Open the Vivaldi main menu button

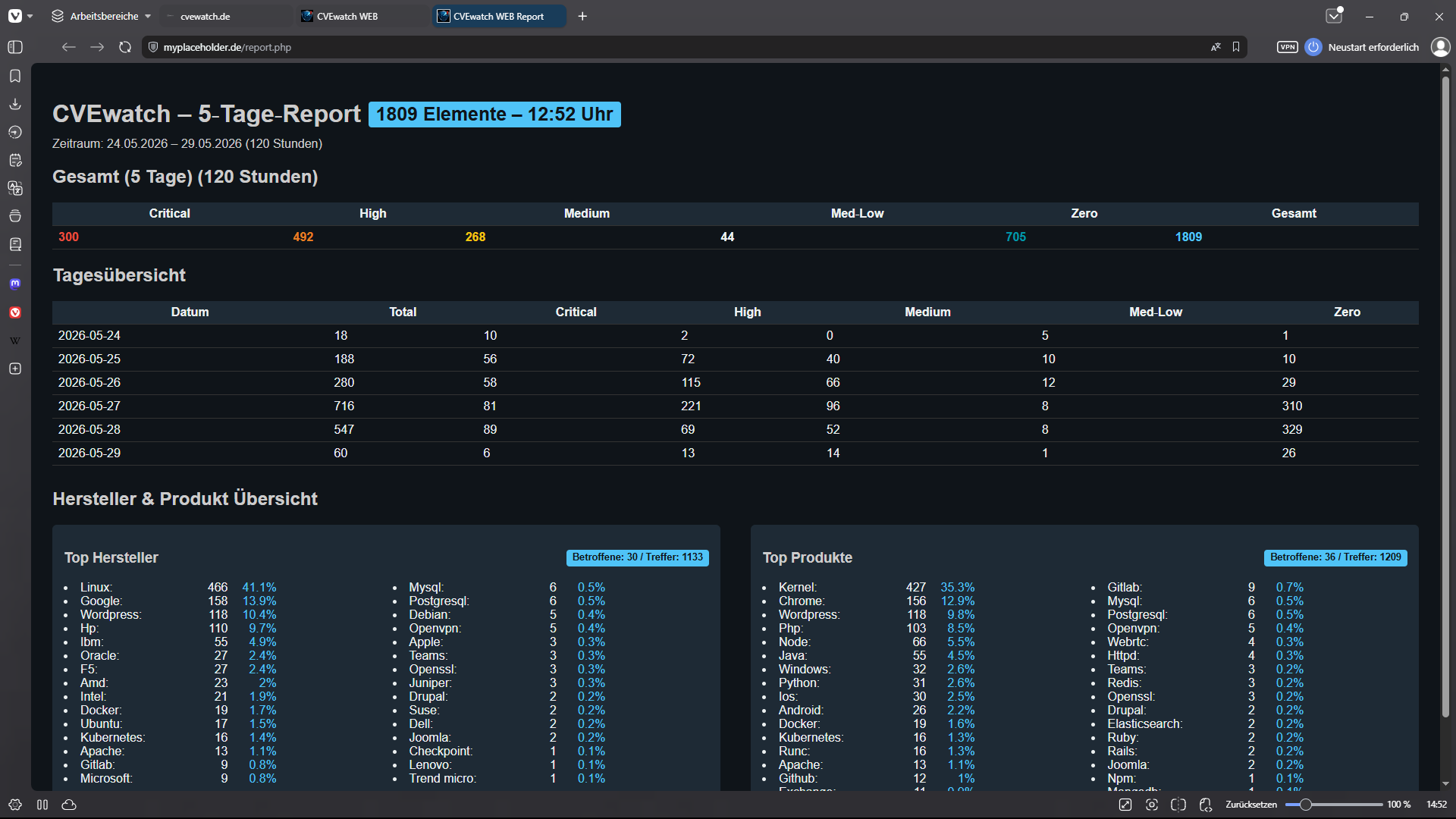click(15, 16)
